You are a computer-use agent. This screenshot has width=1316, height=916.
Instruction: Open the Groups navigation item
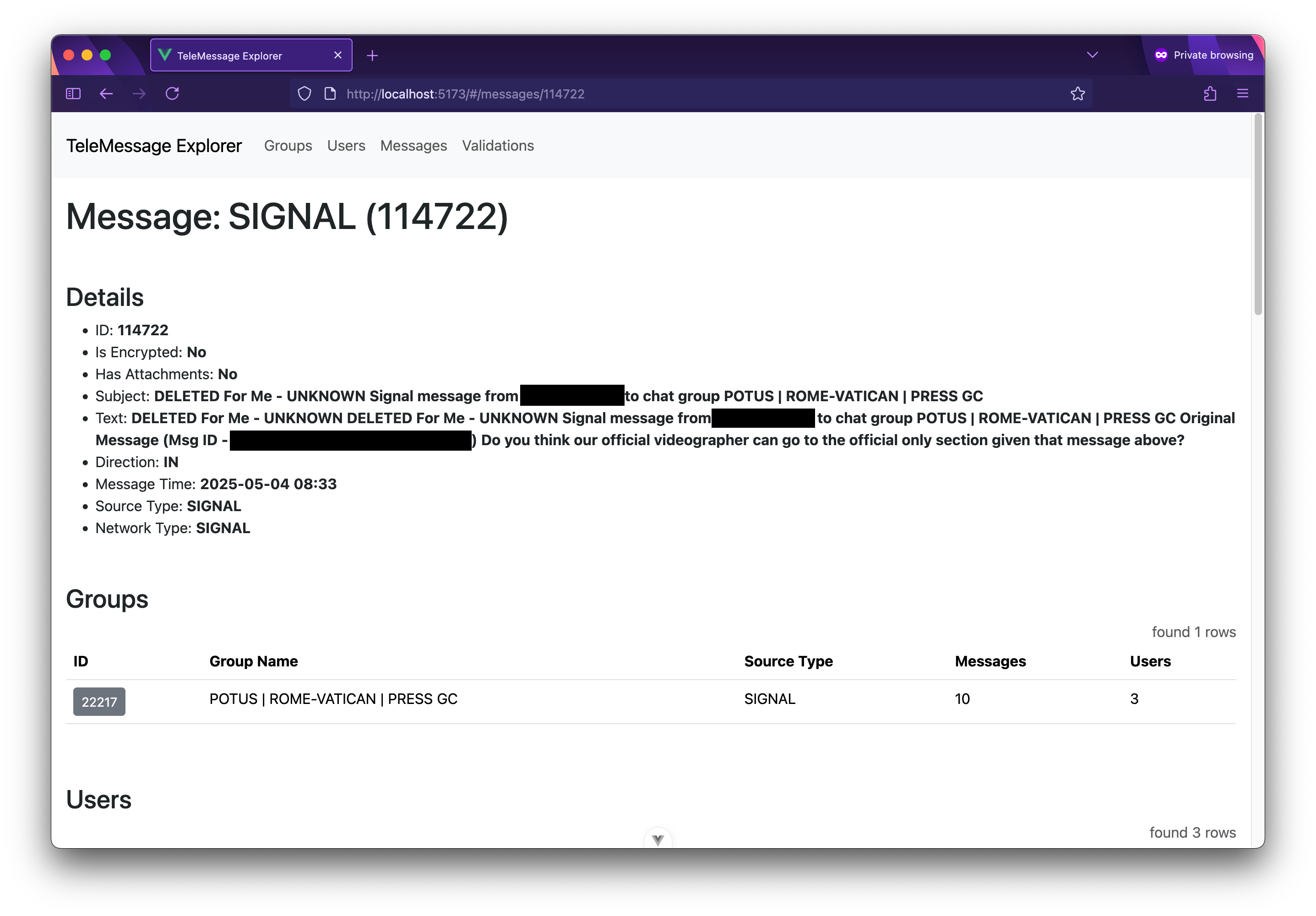click(x=288, y=146)
